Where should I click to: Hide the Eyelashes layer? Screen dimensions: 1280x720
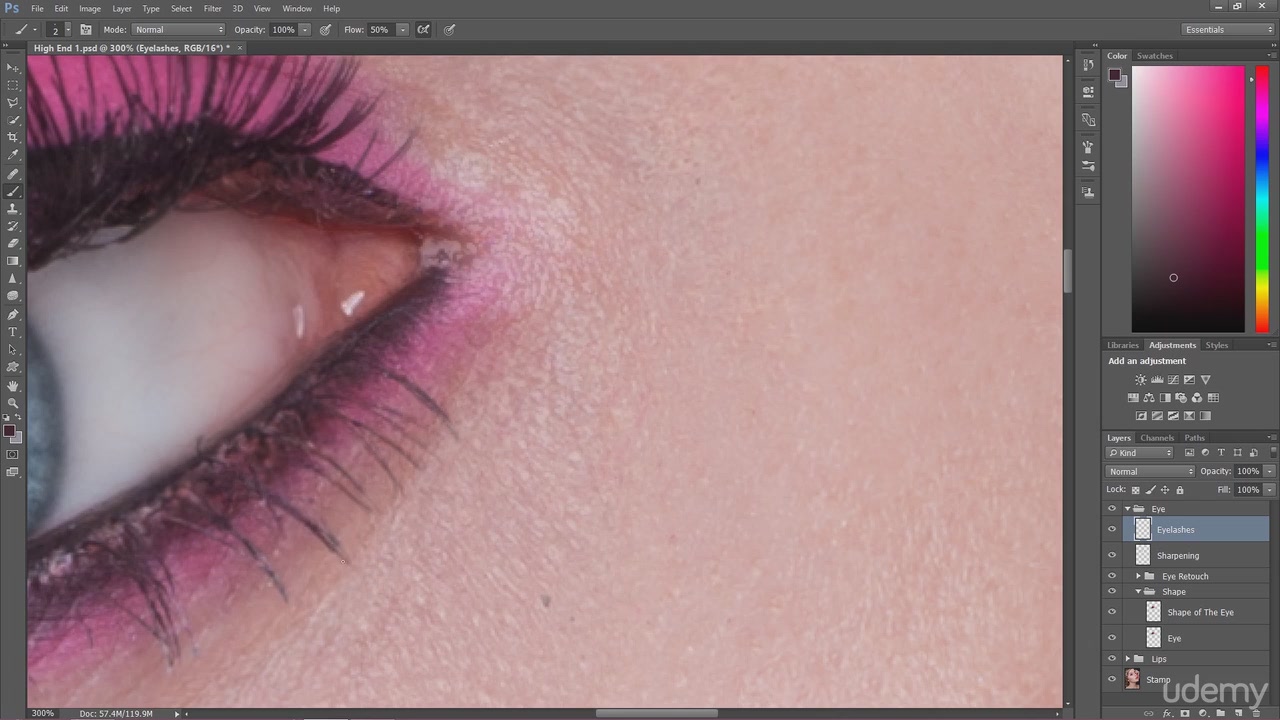click(1112, 530)
